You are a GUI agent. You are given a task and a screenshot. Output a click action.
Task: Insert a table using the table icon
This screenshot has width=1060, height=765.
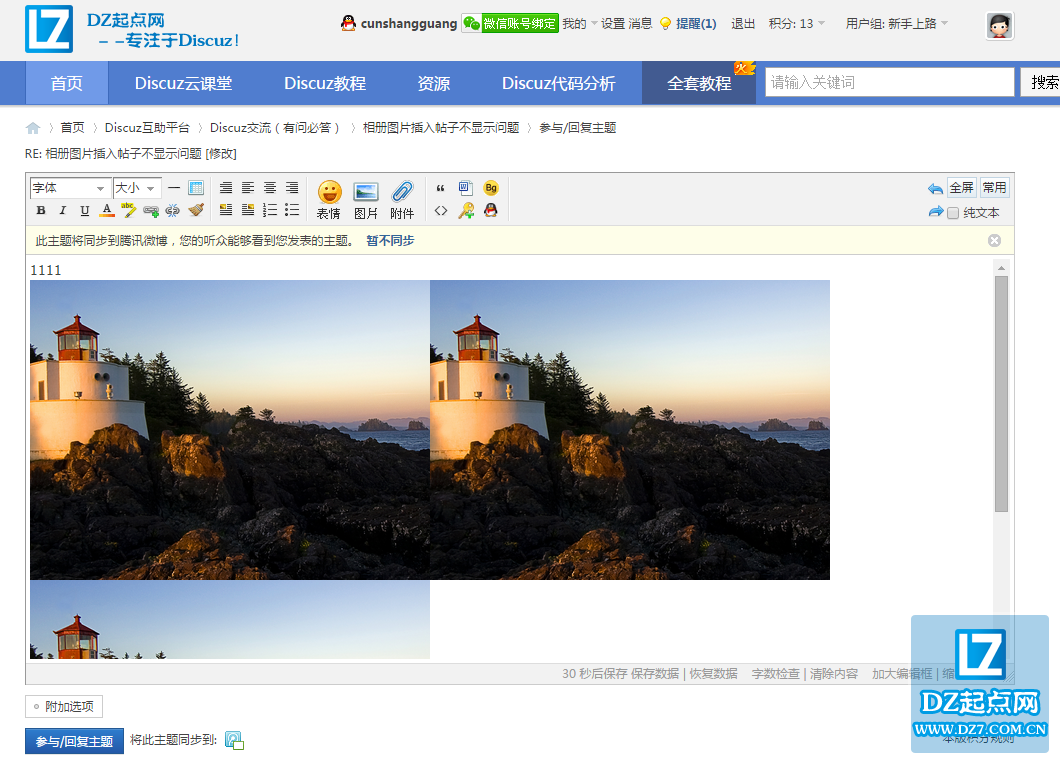pos(196,188)
